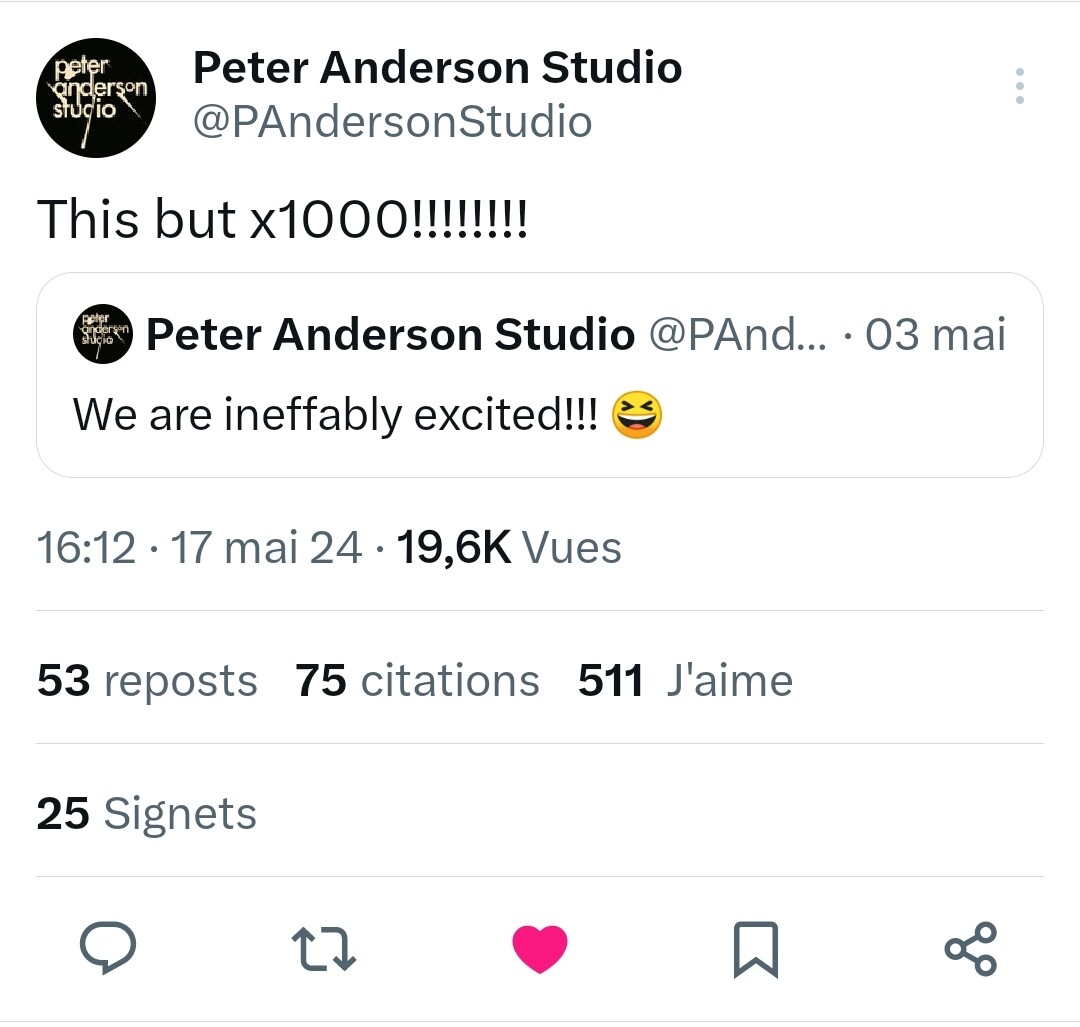Toggle the bookmark icon for this tweet
The height and width of the screenshot is (1027, 1080).
pos(755,949)
